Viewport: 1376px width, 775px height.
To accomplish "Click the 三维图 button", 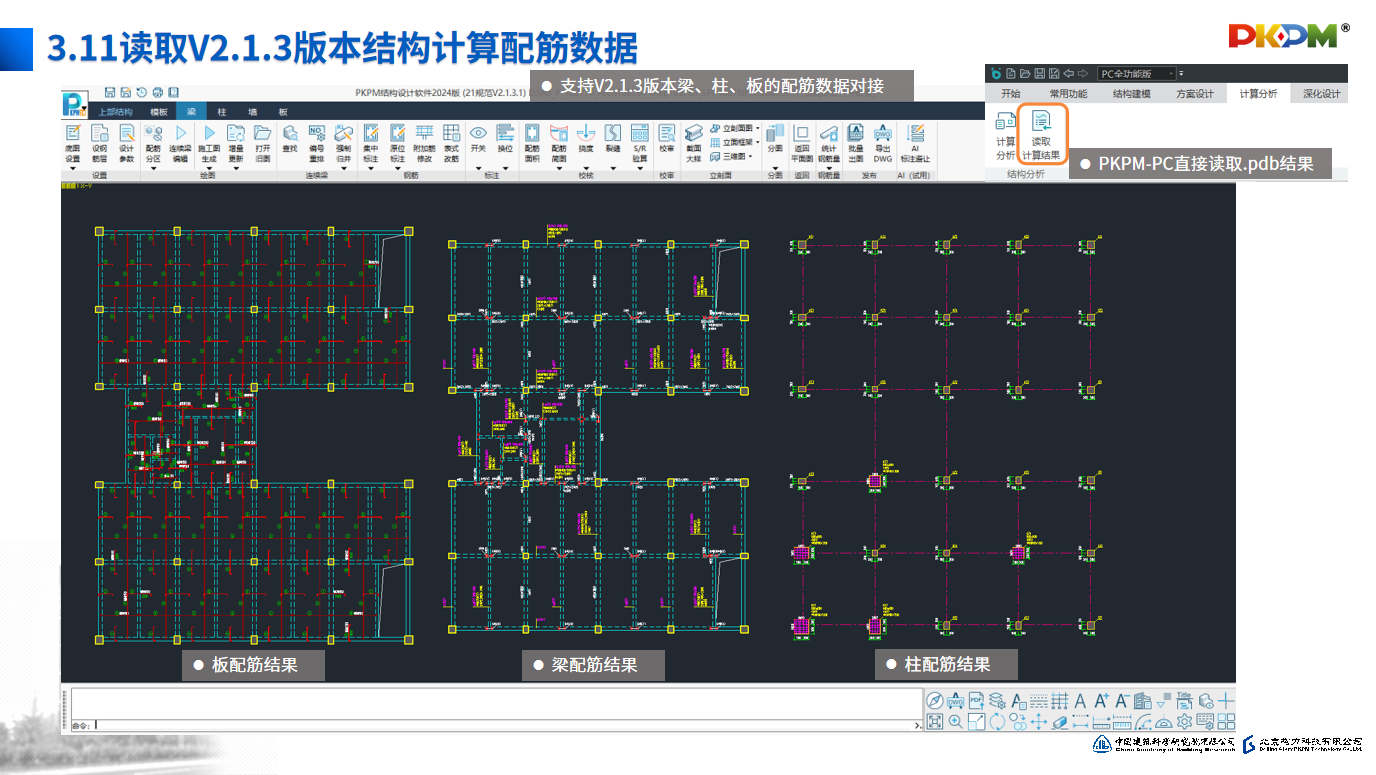I will point(729,157).
